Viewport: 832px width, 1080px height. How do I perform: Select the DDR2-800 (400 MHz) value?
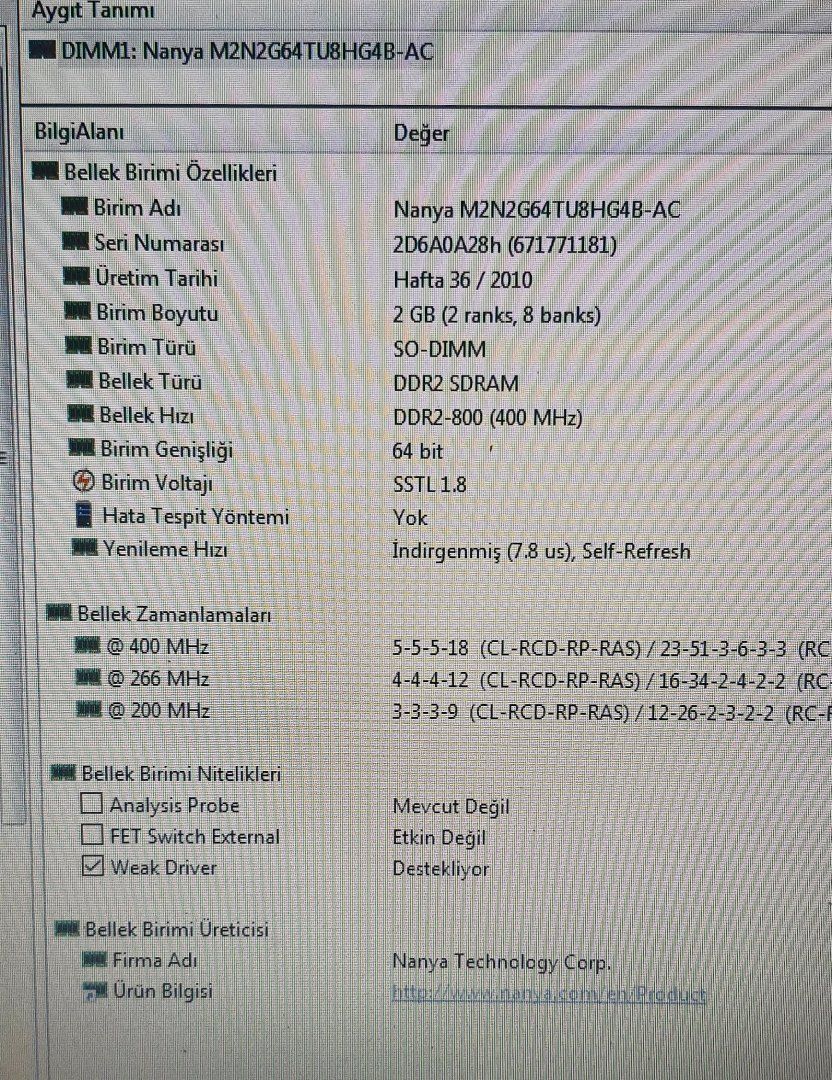(488, 417)
